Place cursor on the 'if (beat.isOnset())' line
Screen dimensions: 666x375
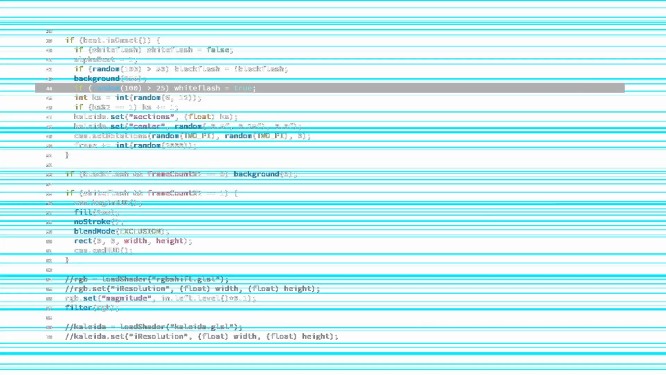[x=113, y=40]
